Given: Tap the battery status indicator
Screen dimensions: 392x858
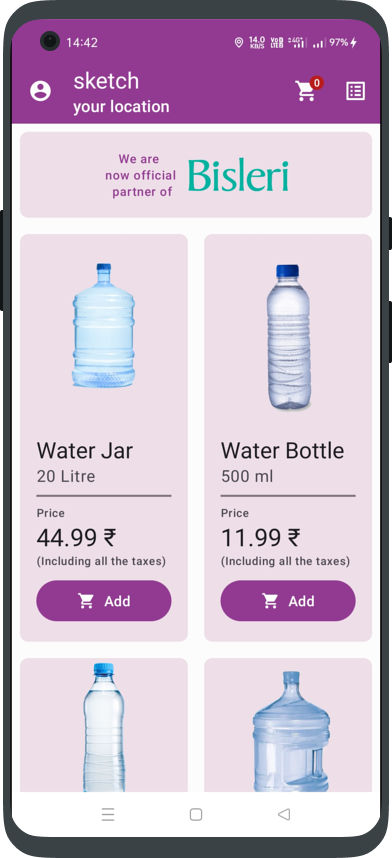Looking at the screenshot, I should coord(343,42).
